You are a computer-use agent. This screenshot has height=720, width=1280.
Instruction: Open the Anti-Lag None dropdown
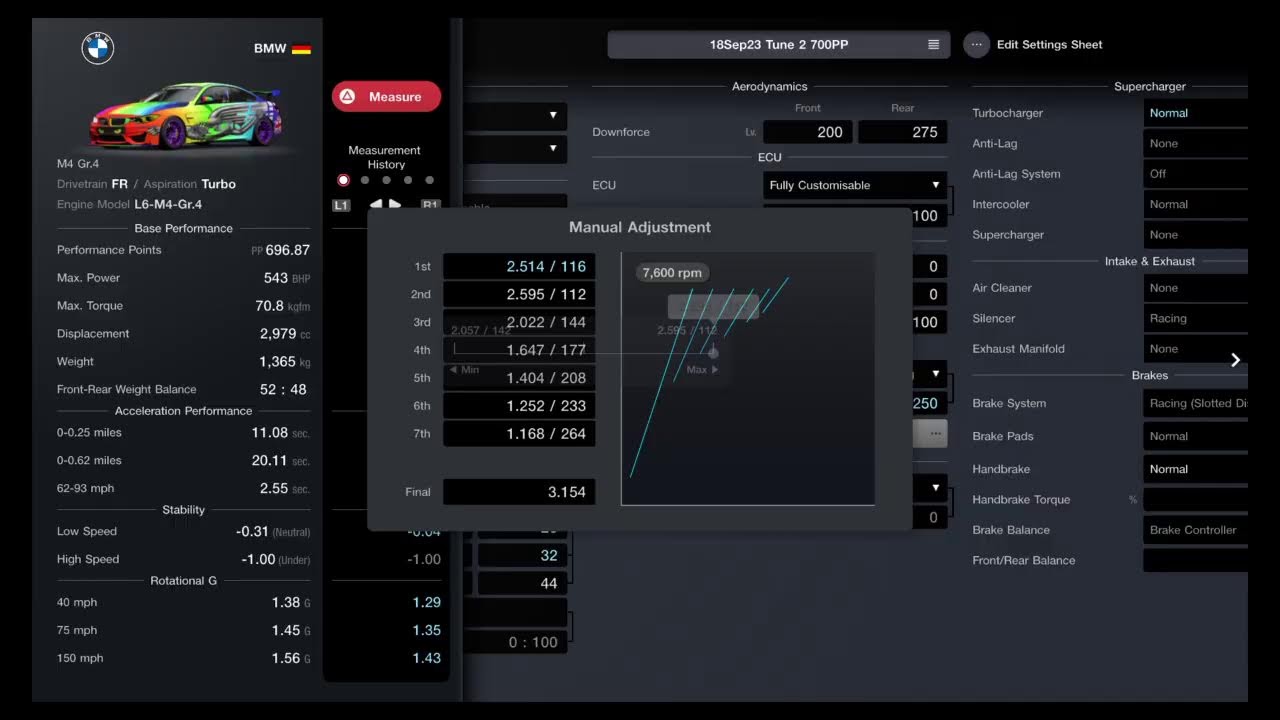1196,143
